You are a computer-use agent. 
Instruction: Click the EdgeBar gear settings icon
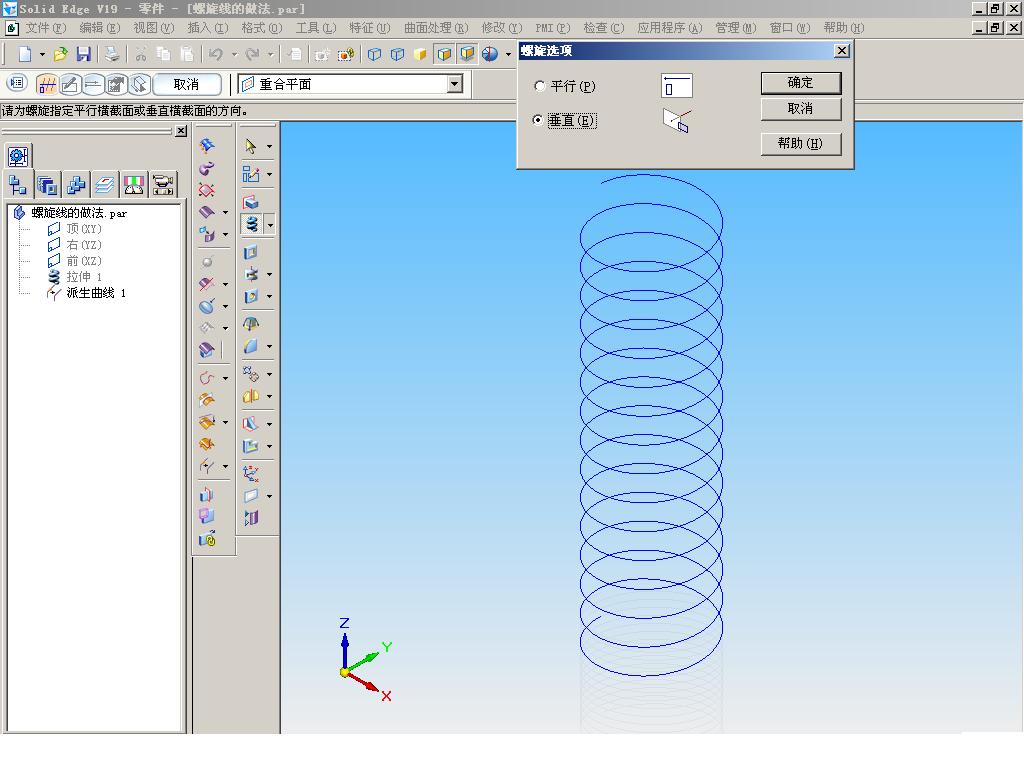[18, 156]
